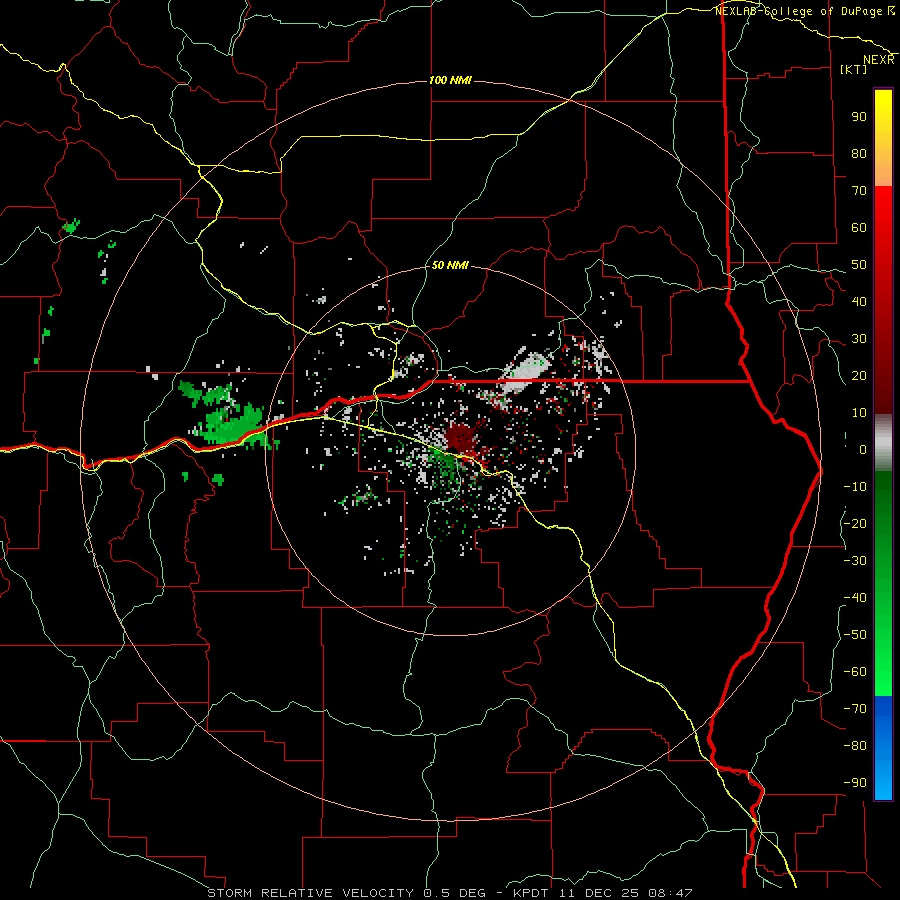Click the "NEXR" label at top right

point(879,60)
